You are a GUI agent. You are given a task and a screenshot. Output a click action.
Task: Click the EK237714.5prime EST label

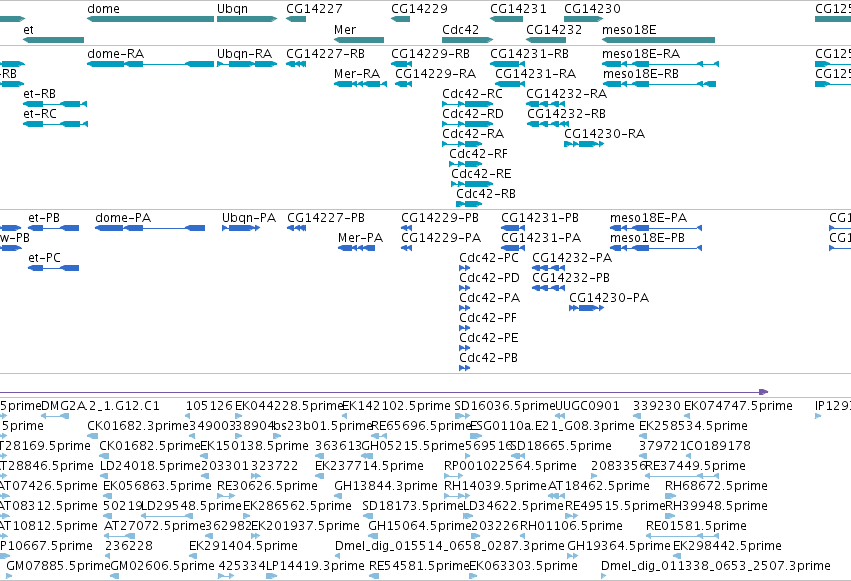coord(369,465)
